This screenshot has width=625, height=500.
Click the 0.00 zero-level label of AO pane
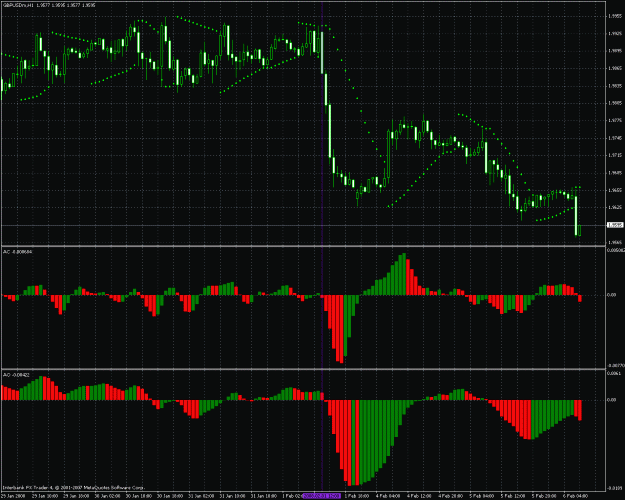tap(612, 400)
